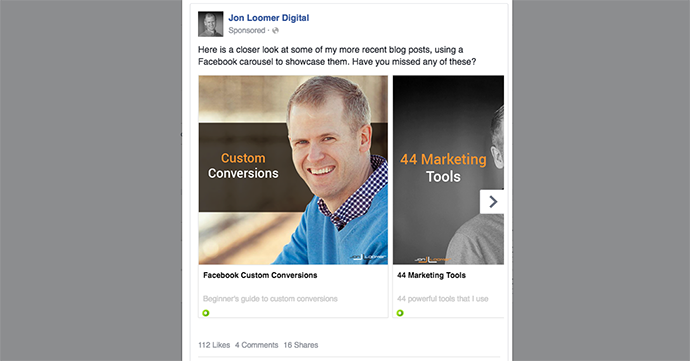The height and width of the screenshot is (361, 690).
Task: Advance carousel with the right arrow
Action: (492, 202)
